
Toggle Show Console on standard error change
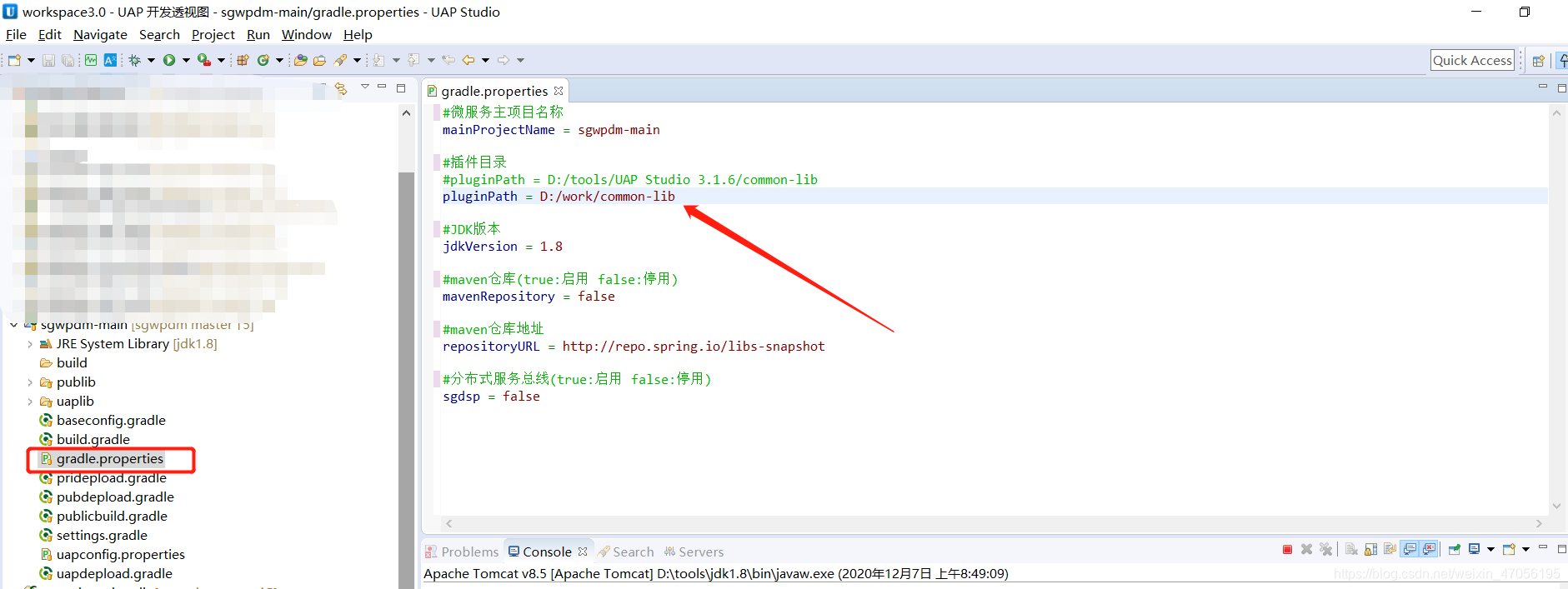(x=1429, y=550)
